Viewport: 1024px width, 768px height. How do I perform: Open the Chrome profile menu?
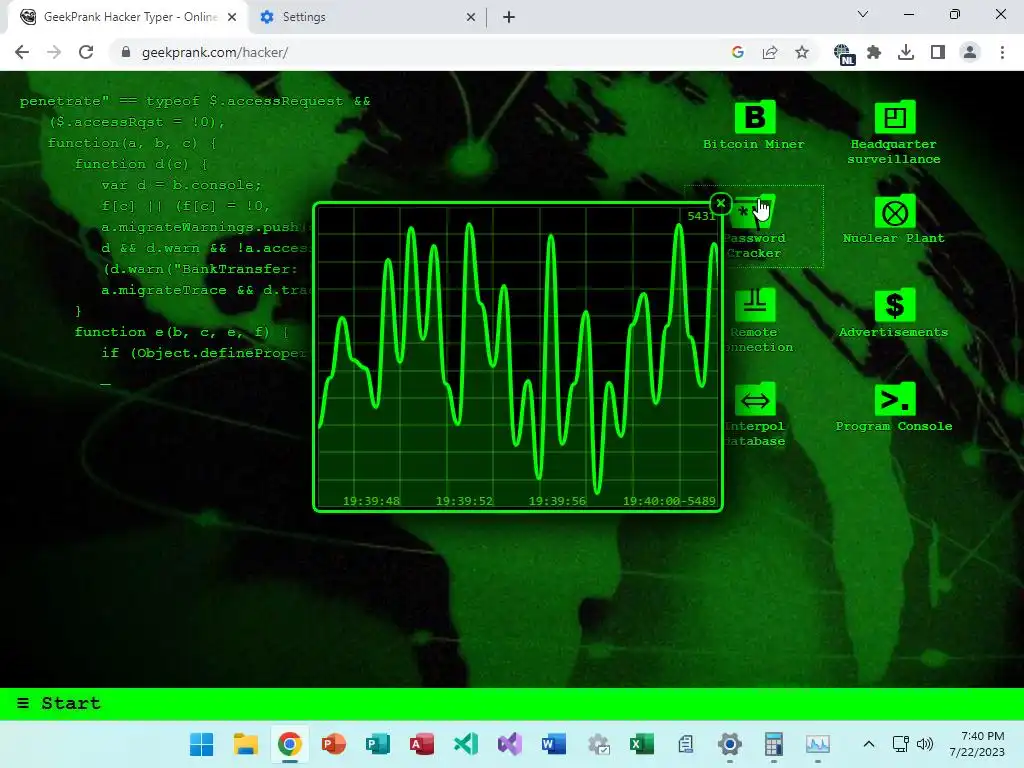click(x=970, y=52)
